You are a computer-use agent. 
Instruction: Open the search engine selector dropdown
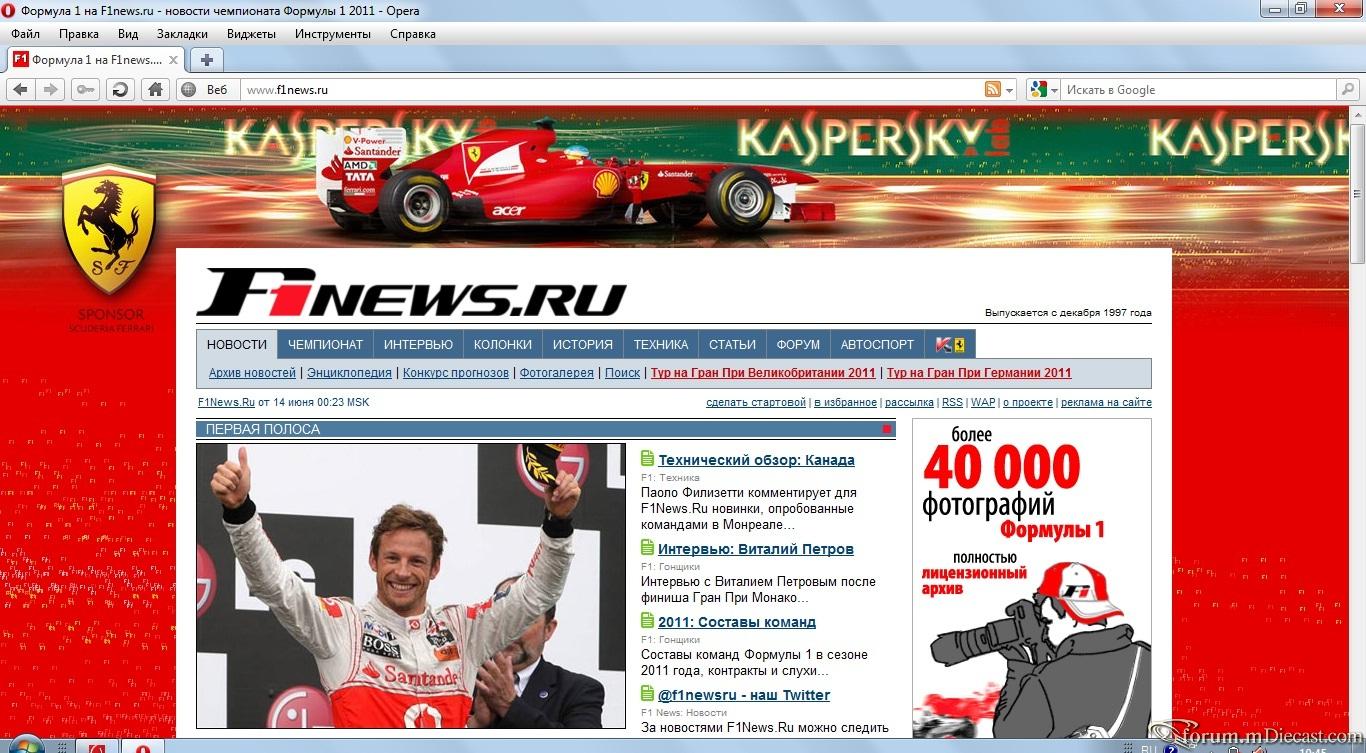click(1053, 90)
